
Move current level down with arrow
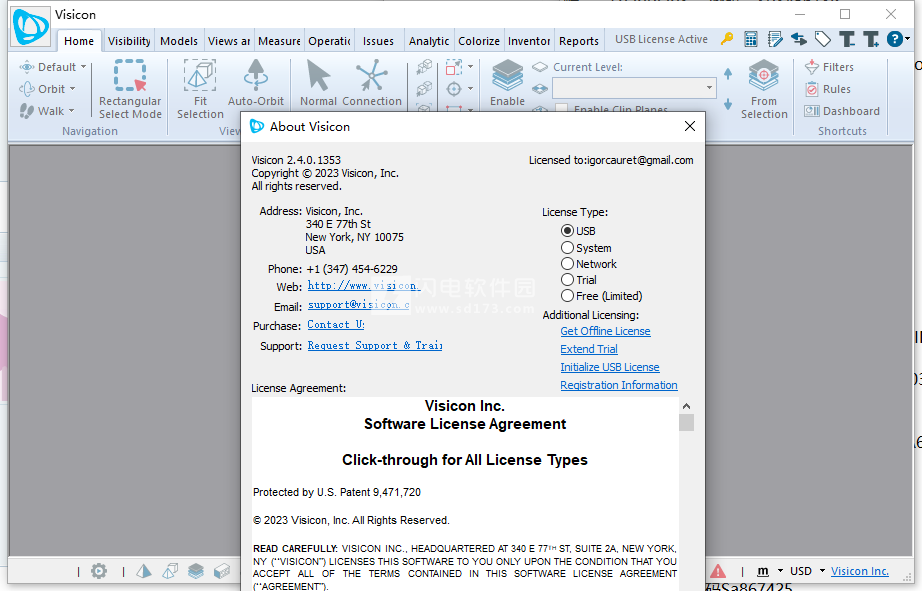click(x=728, y=104)
